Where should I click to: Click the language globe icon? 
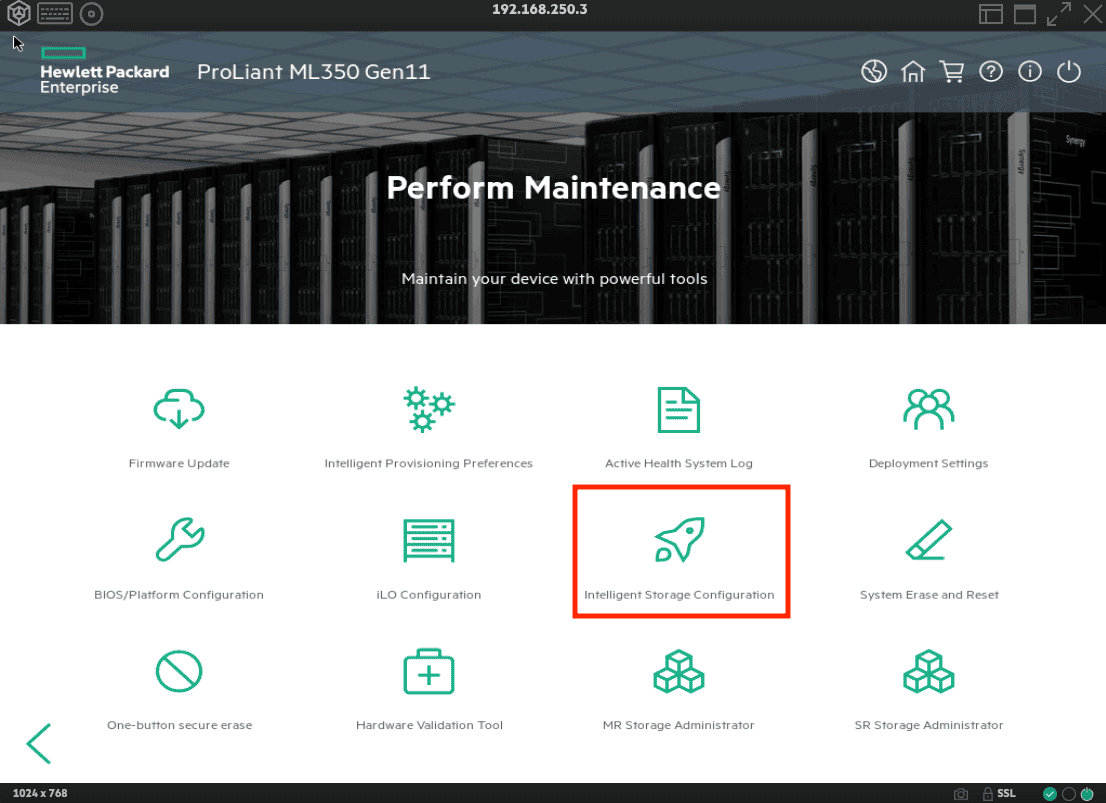[874, 72]
